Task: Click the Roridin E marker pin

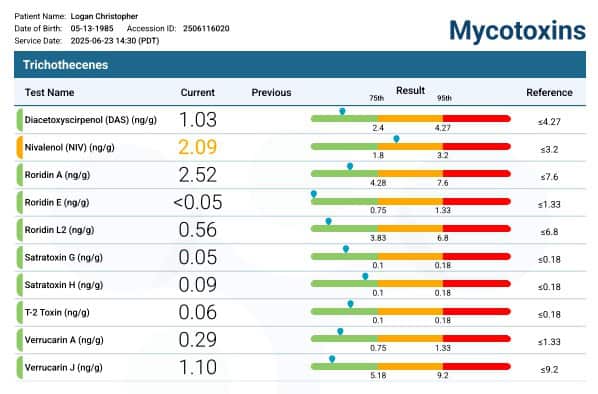Action: pos(313,194)
